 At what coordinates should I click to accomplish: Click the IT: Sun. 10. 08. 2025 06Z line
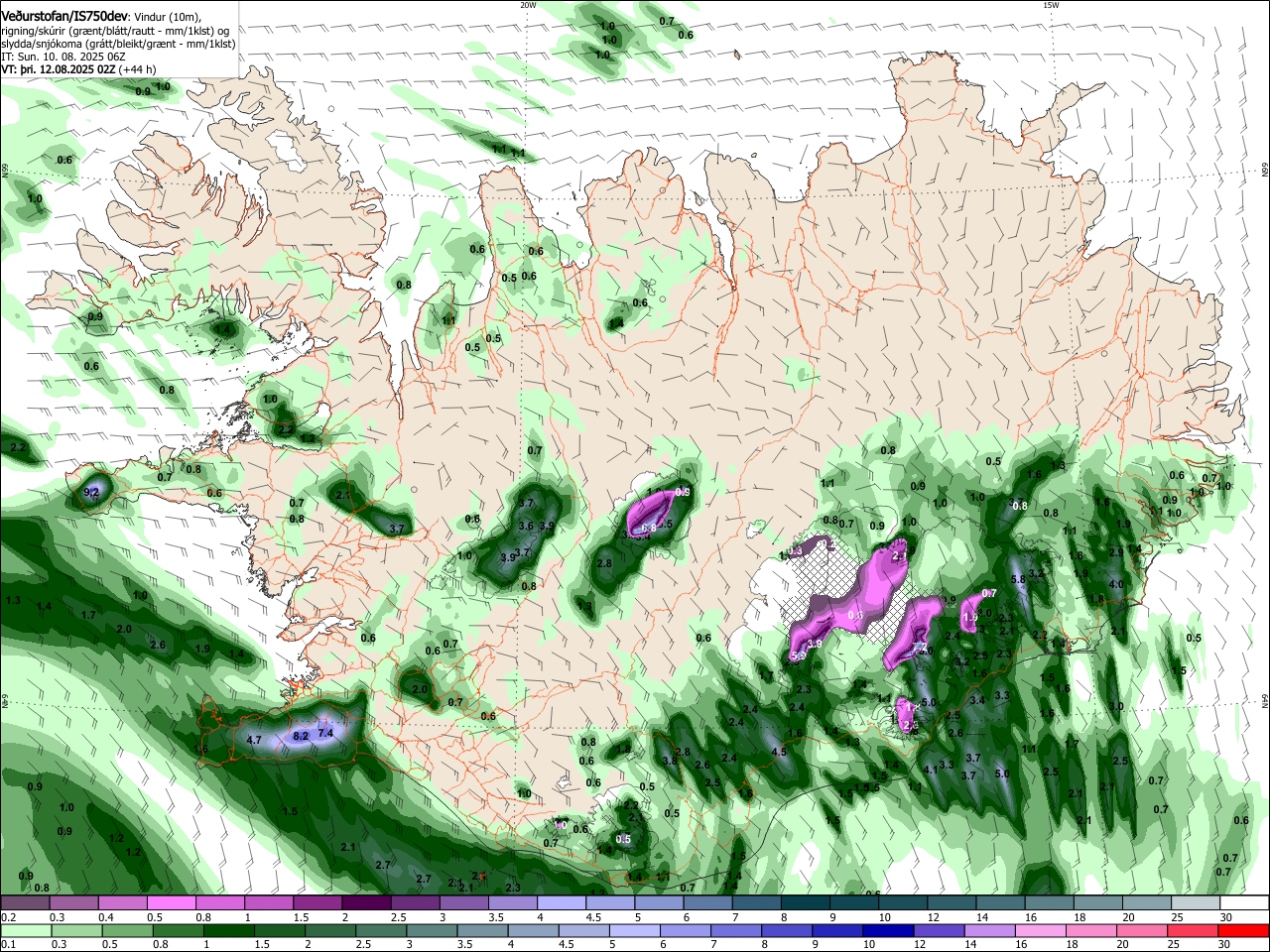pyautogui.click(x=63, y=57)
